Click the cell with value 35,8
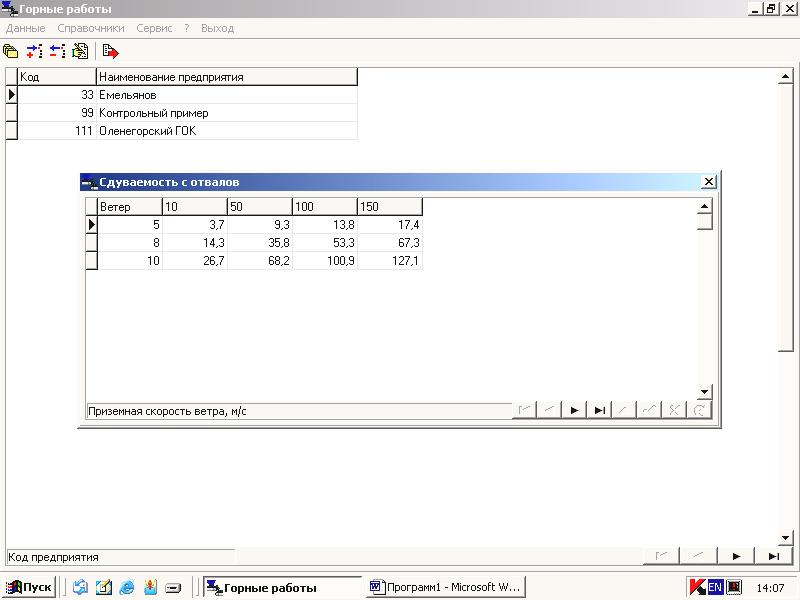The image size is (800, 600). 260,242
